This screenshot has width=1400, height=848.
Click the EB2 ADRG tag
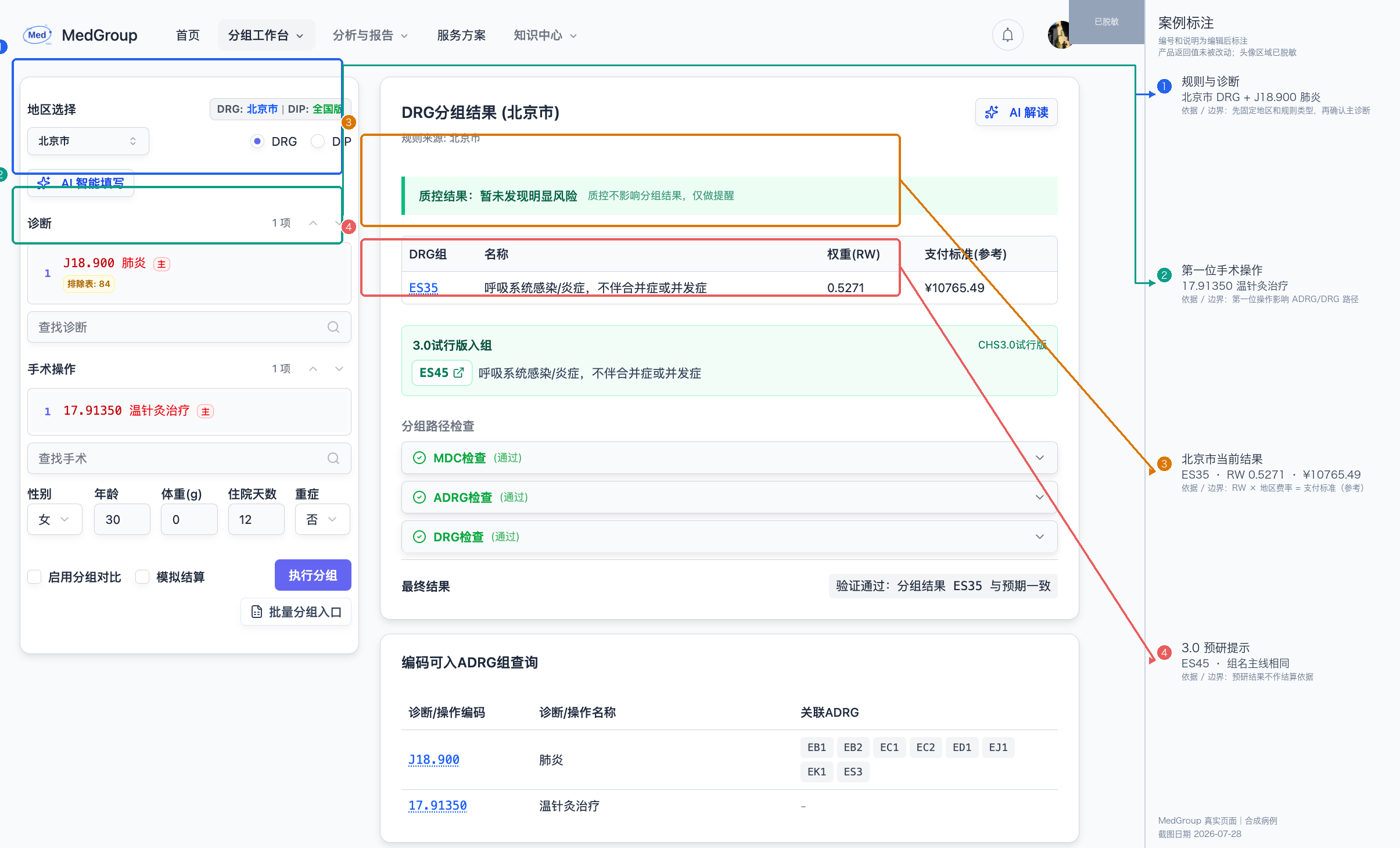[853, 748]
